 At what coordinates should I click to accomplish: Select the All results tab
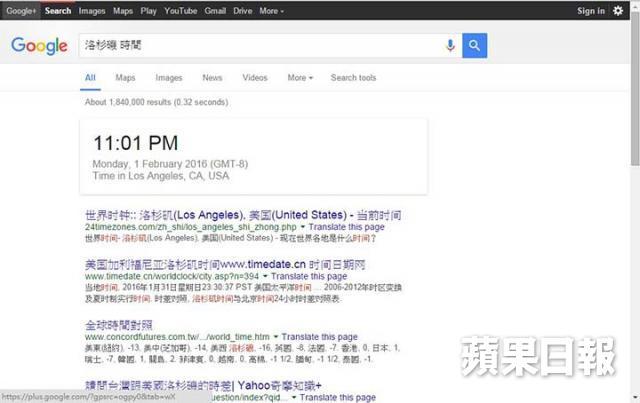90,78
